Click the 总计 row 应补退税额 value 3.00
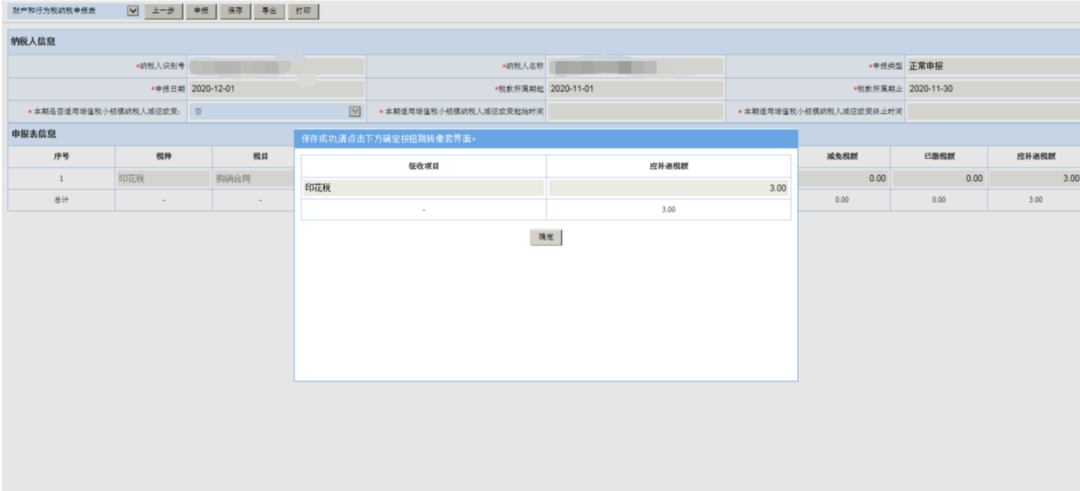Screen dimensions: 1080x491 (x=1035, y=200)
